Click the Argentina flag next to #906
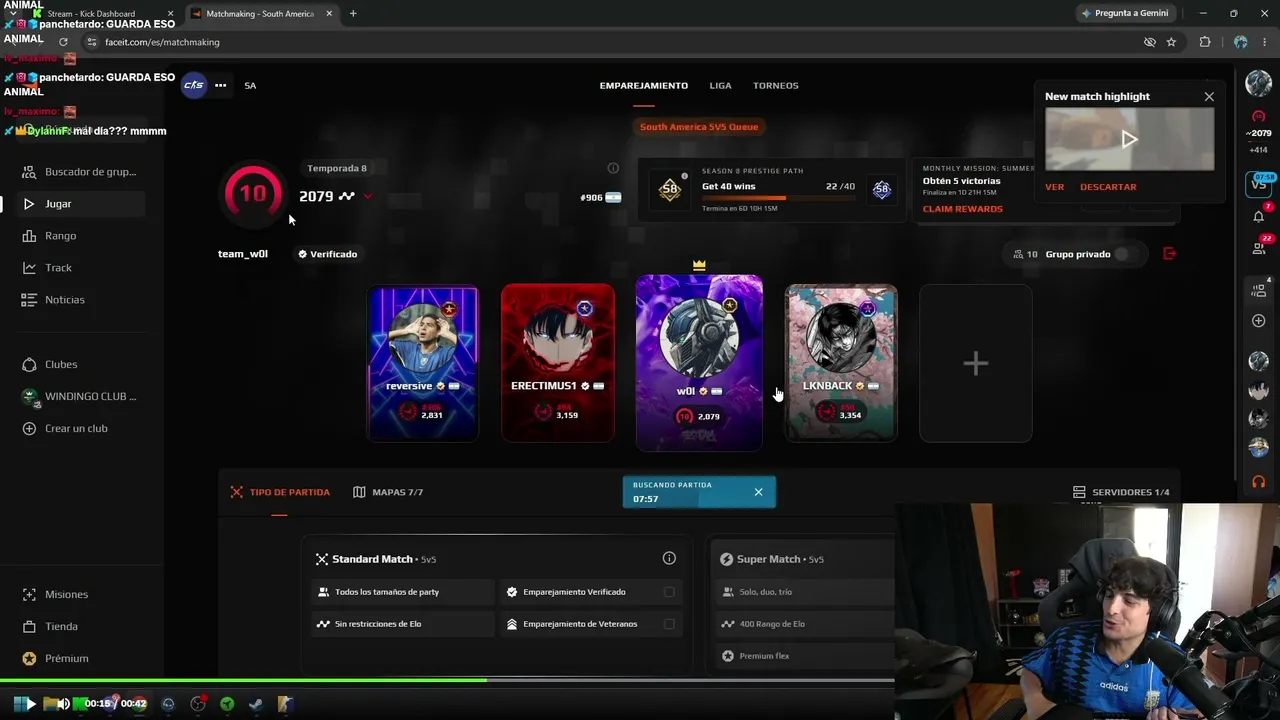The width and height of the screenshot is (1280, 720). click(x=613, y=198)
